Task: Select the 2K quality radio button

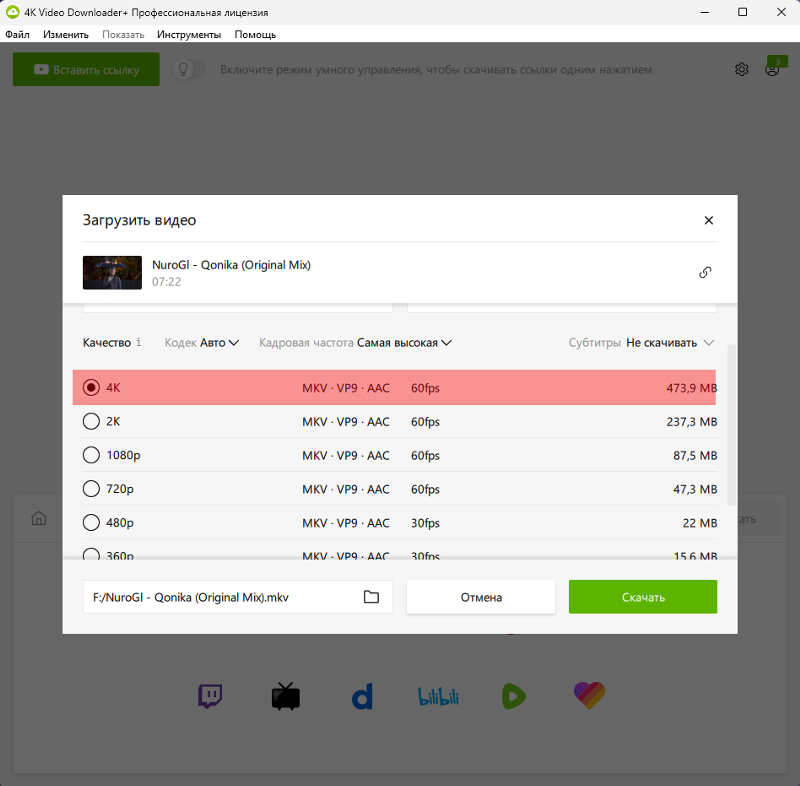Action: click(91, 421)
